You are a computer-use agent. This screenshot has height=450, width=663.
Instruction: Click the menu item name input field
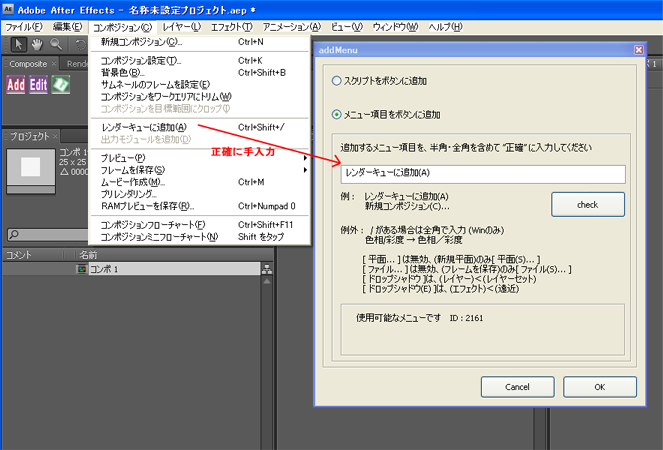point(483,174)
